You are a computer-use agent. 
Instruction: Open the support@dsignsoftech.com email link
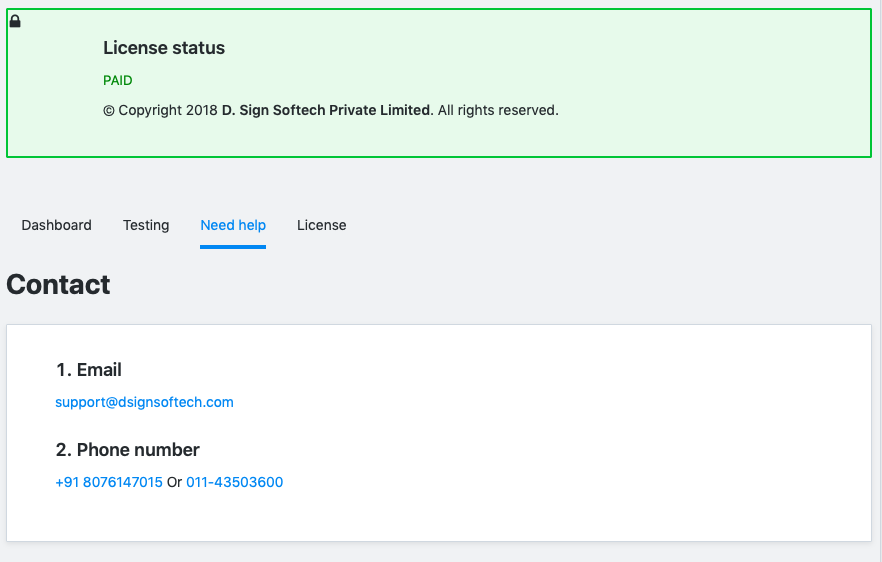(144, 402)
